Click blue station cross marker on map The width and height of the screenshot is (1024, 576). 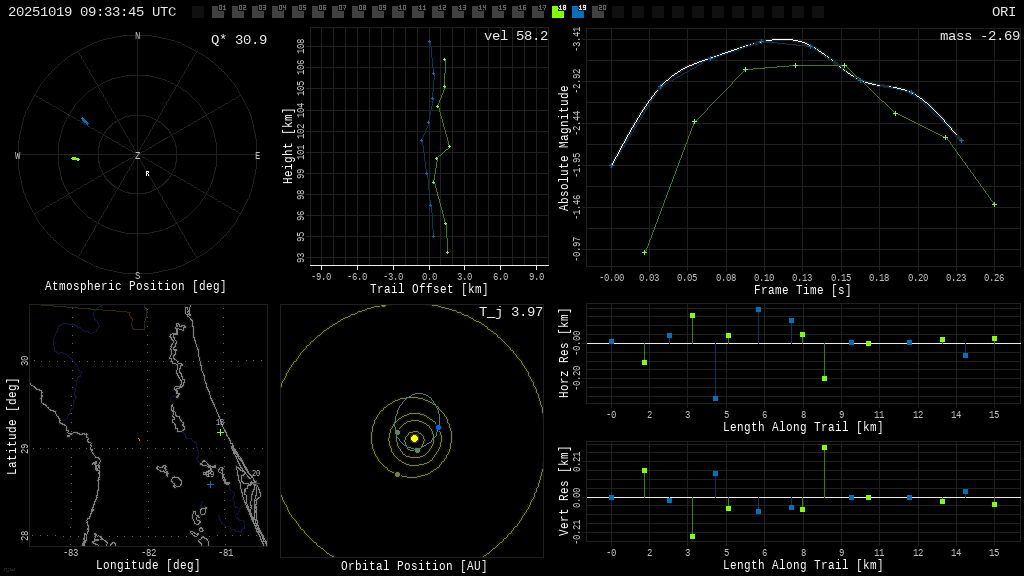210,484
